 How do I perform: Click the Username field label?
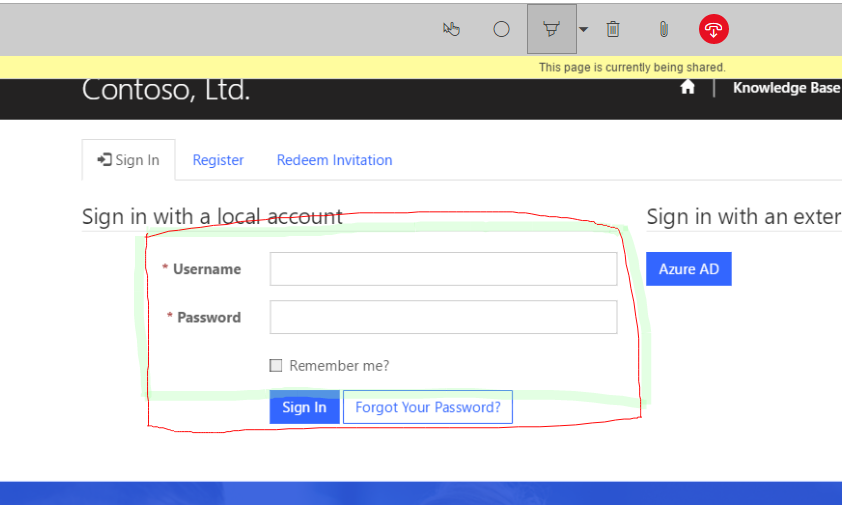207,269
